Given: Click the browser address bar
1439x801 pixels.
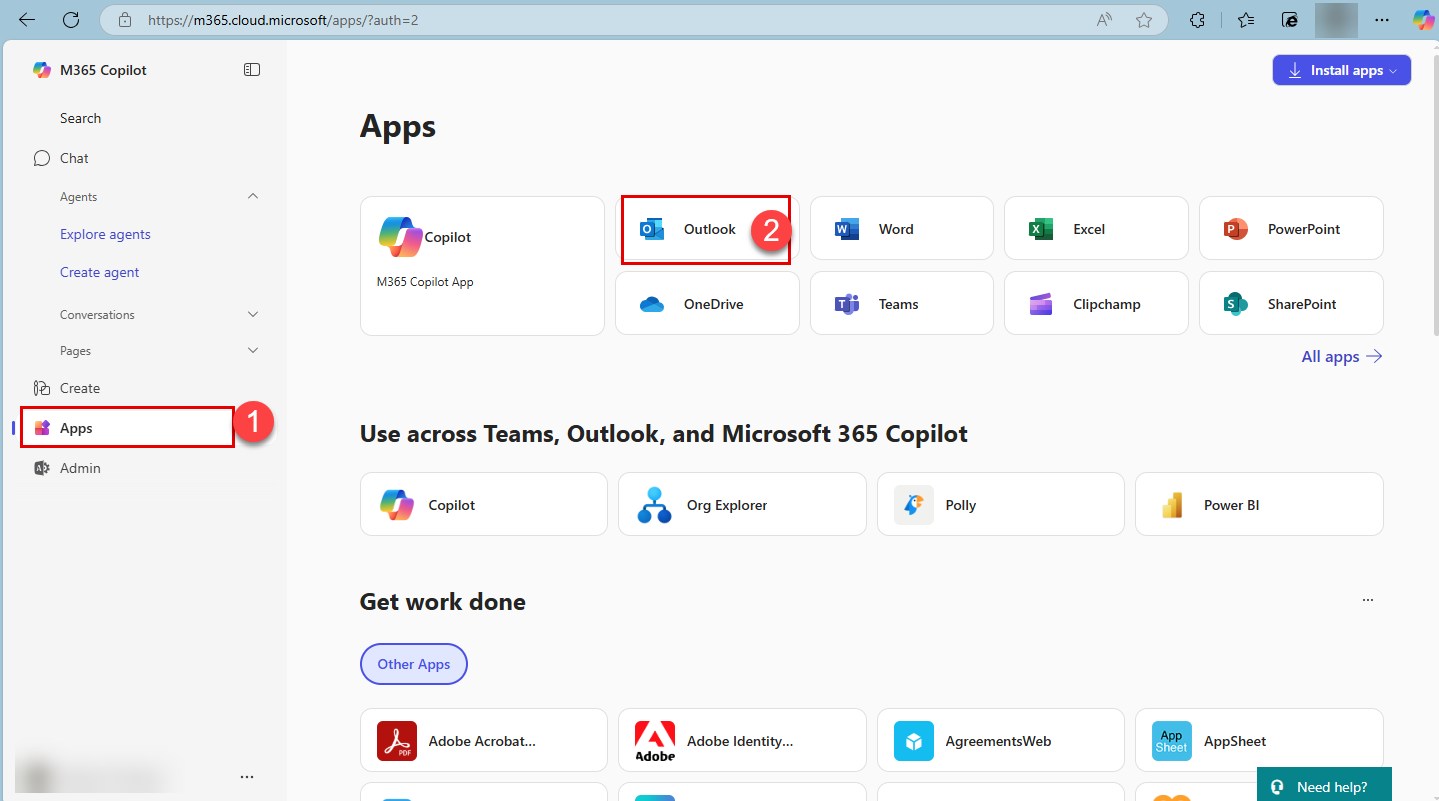Looking at the screenshot, I should pyautogui.click(x=600, y=20).
